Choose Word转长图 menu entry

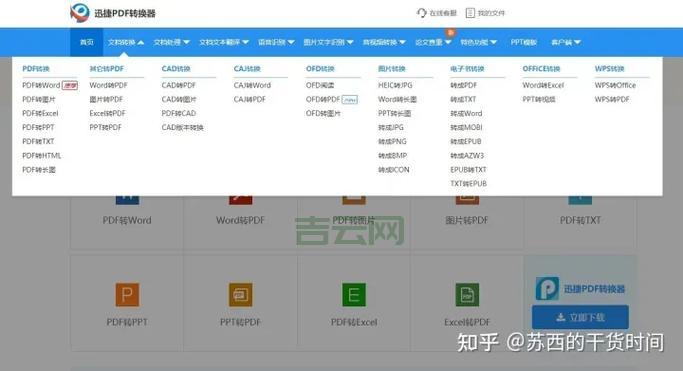coord(397,99)
